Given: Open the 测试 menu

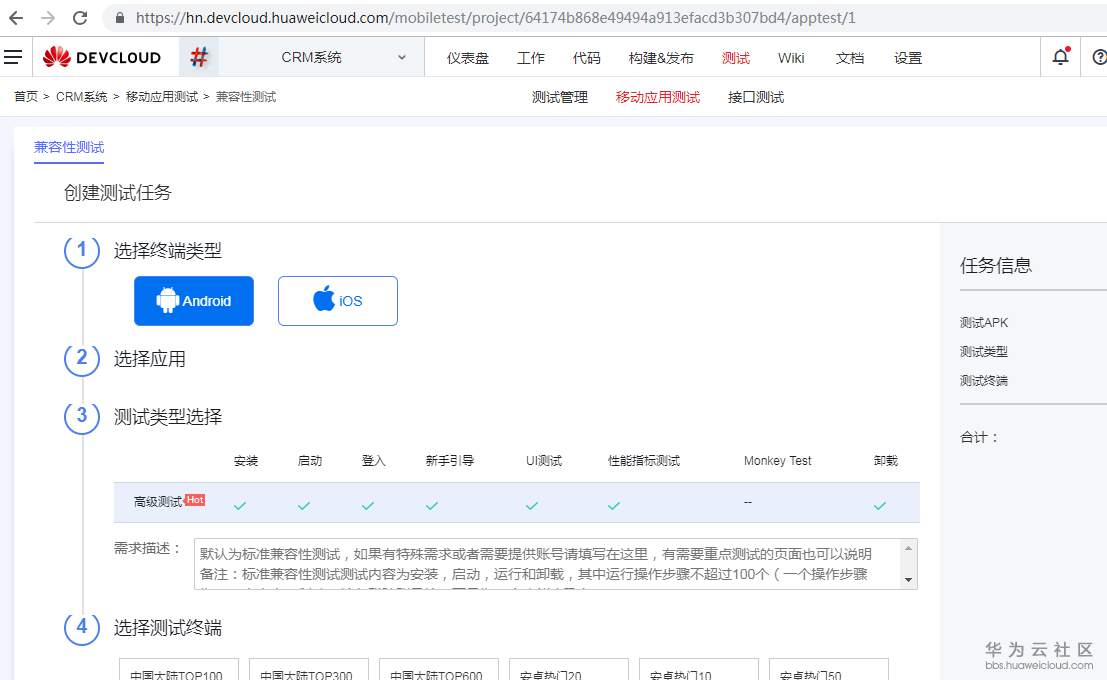Looking at the screenshot, I should coord(736,58).
